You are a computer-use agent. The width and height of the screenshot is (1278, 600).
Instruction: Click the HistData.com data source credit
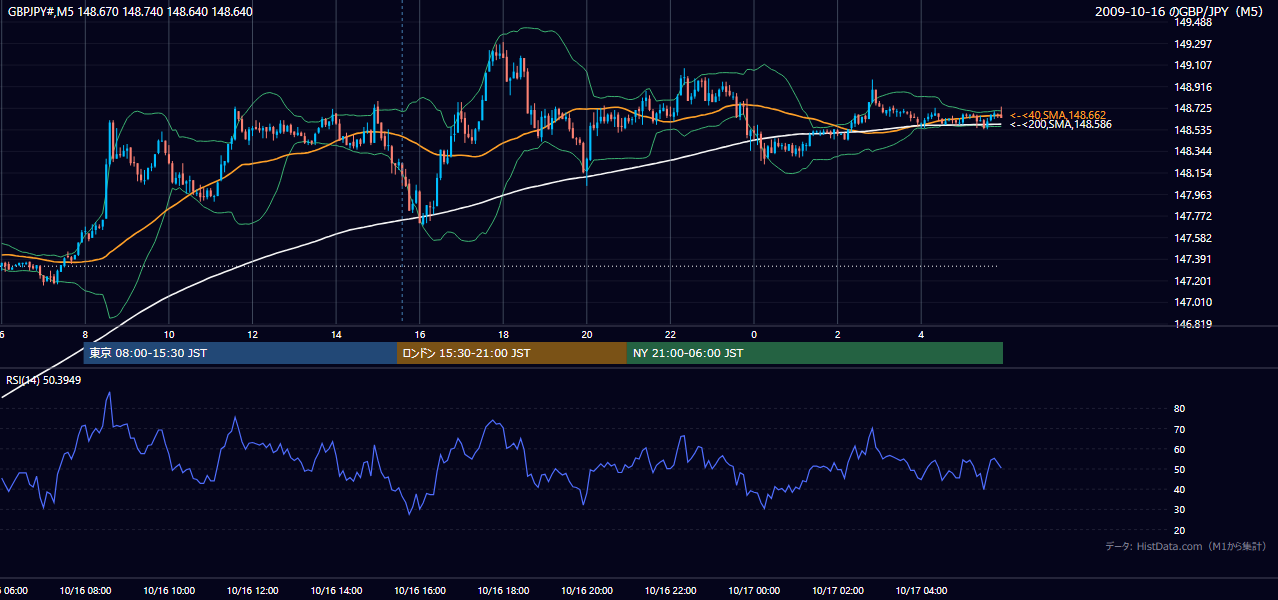(1186, 546)
